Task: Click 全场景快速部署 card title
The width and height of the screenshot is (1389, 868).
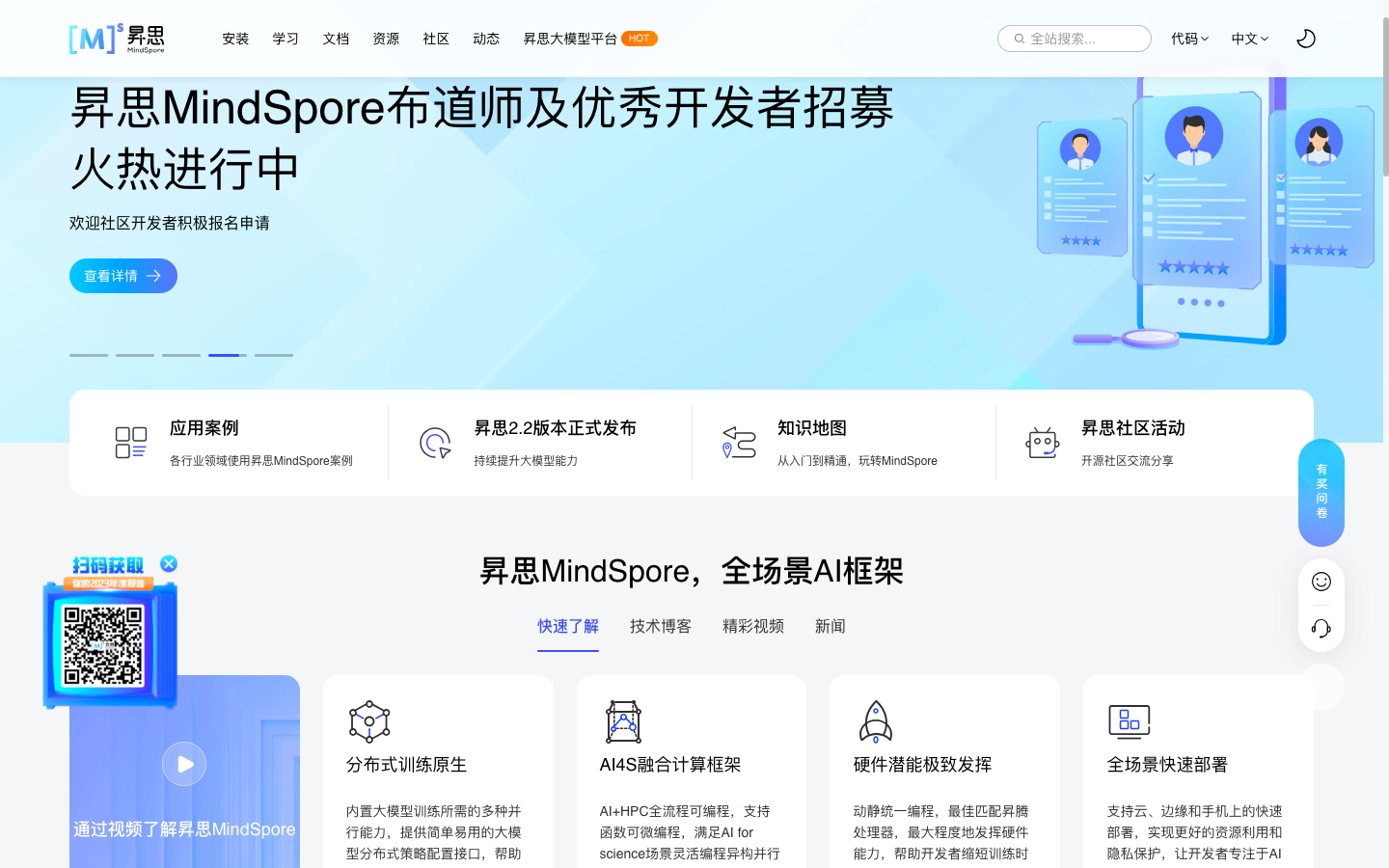Action: pos(1168,765)
